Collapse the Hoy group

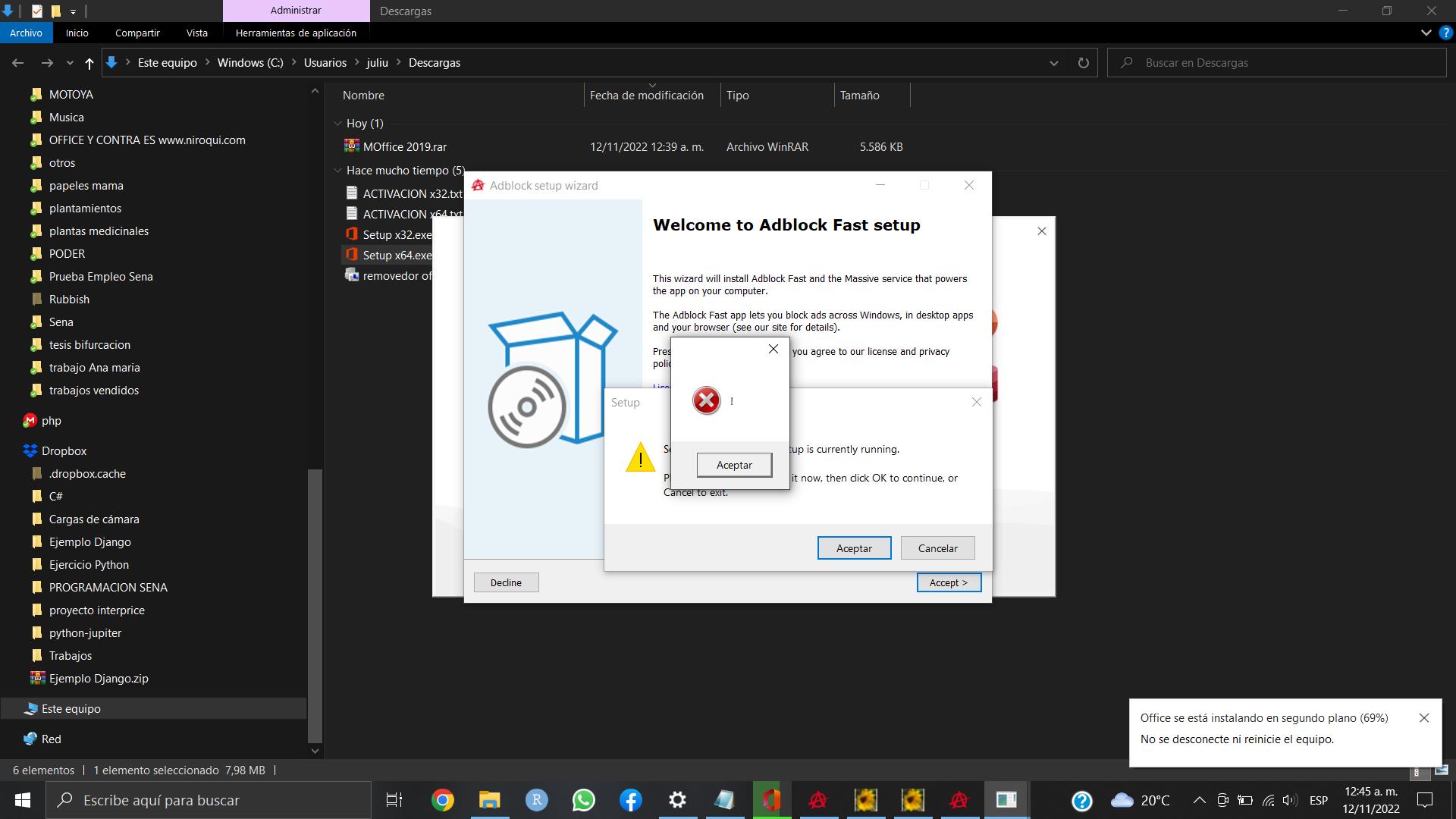pos(338,123)
